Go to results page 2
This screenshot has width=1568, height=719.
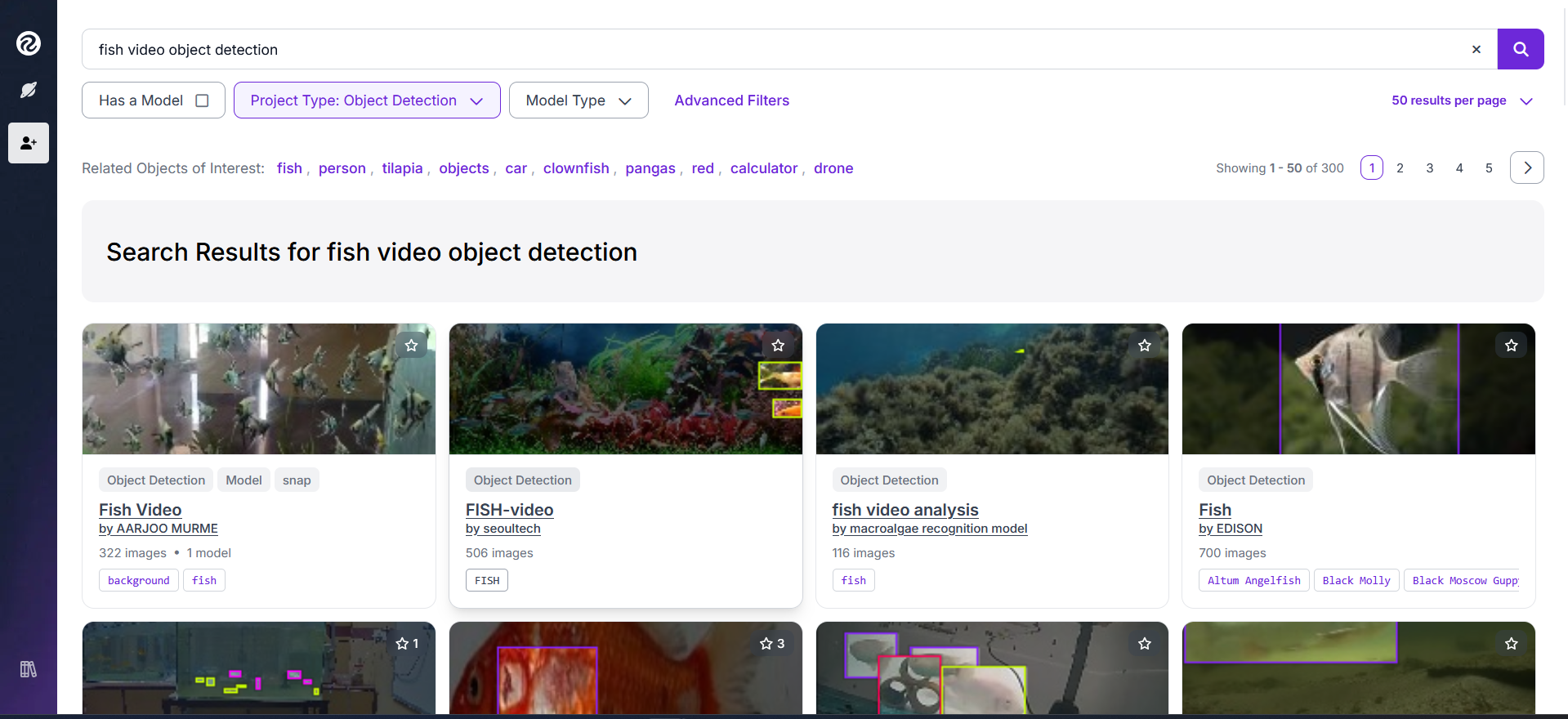point(1400,167)
